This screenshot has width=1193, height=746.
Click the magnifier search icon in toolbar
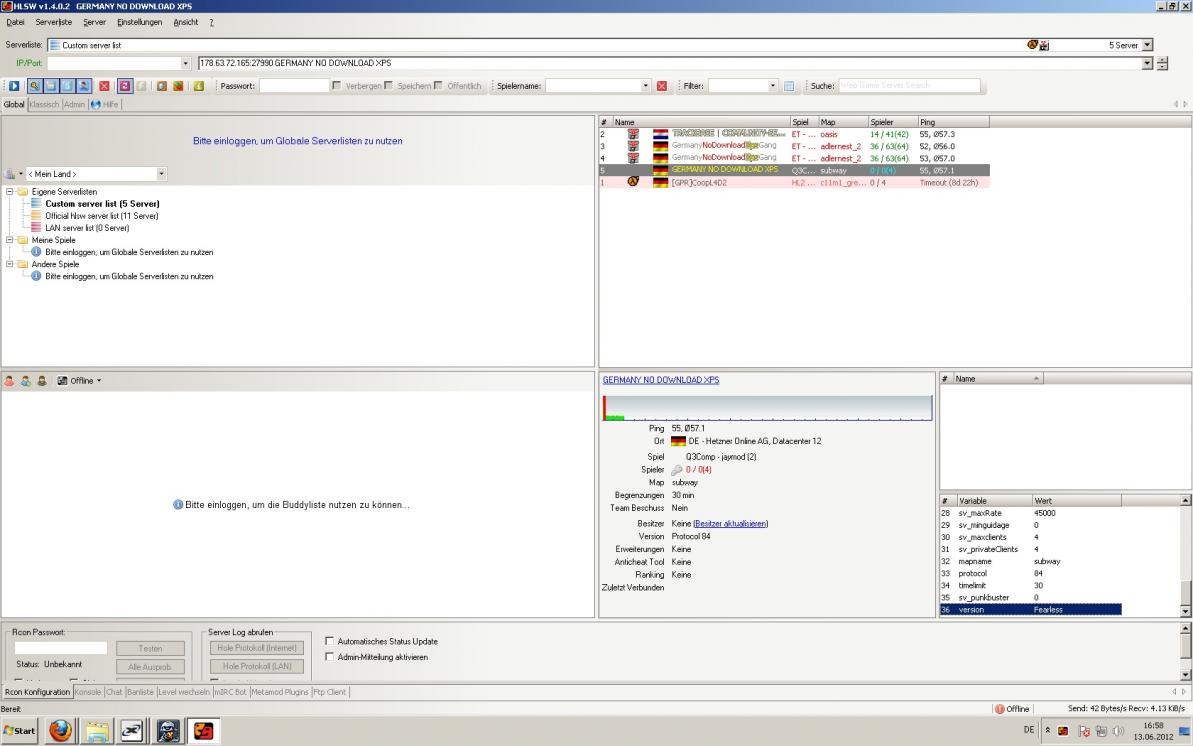34,86
